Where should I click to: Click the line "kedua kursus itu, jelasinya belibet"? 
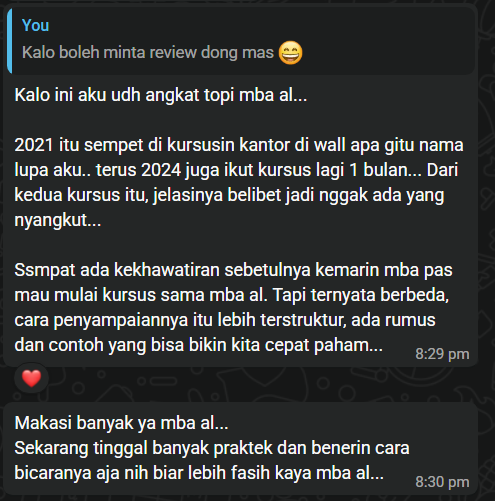(229, 195)
